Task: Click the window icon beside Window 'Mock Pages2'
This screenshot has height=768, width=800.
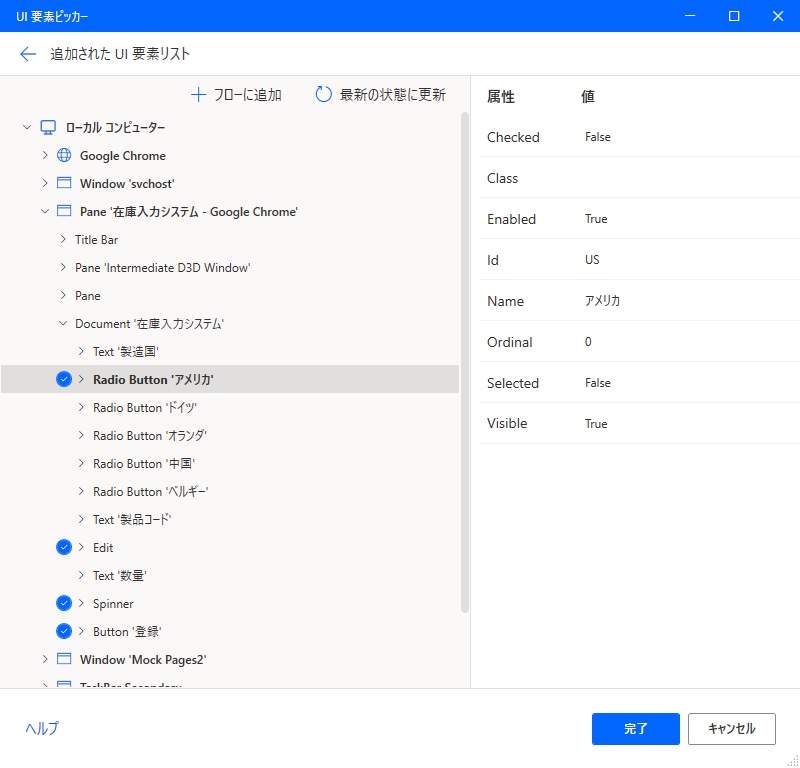Action: coord(64,659)
